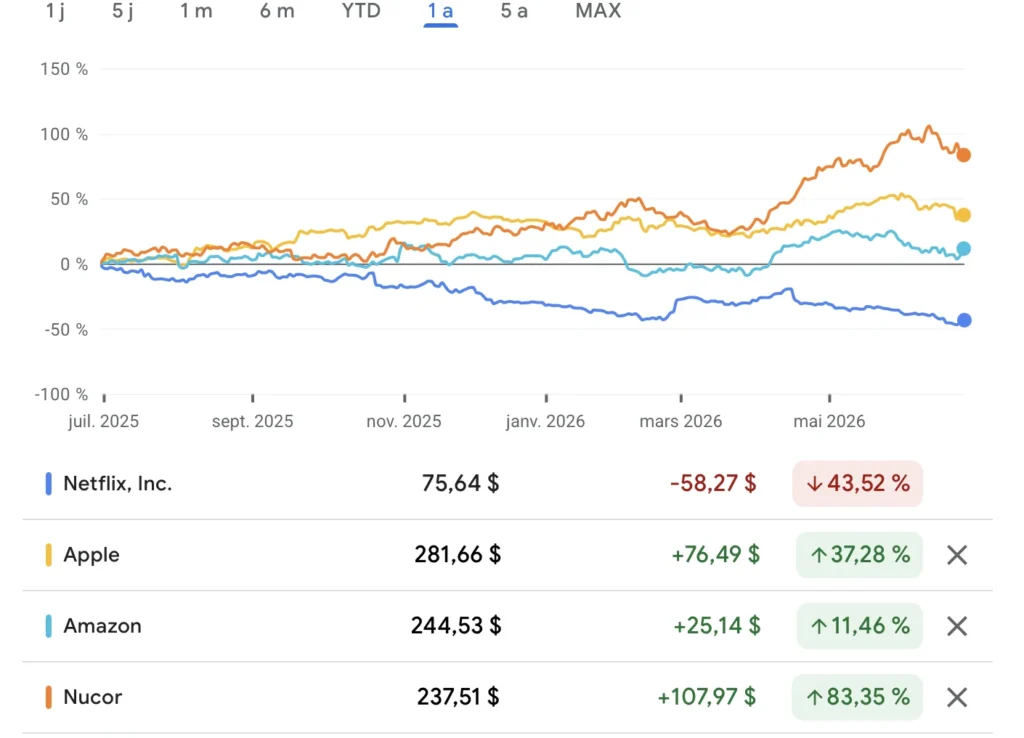
Task: Click the Apple change +76,49 $
Action: (716, 555)
